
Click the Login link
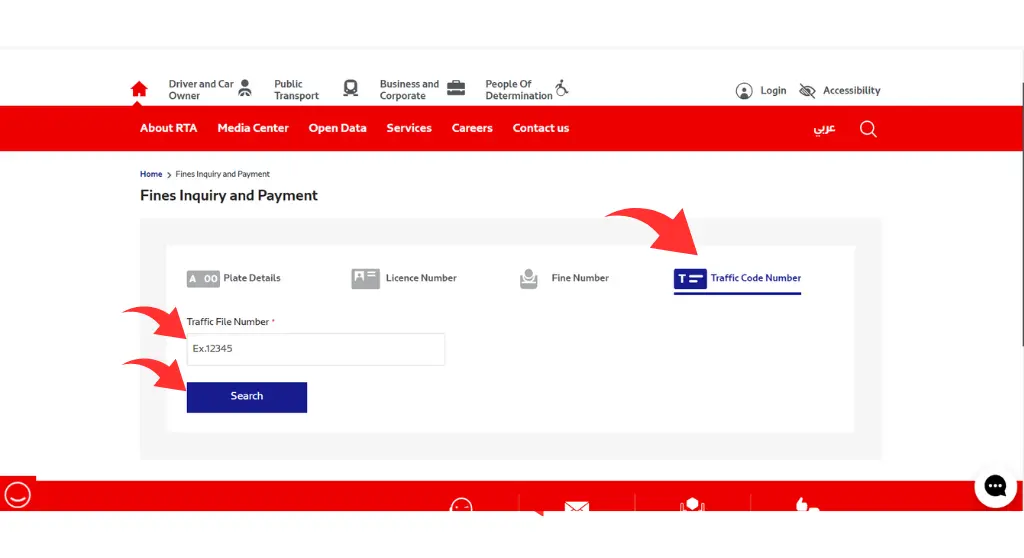[x=773, y=91]
